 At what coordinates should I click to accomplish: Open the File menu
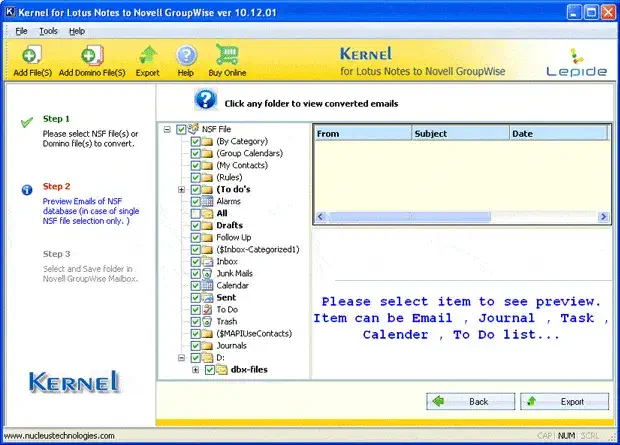[x=21, y=31]
